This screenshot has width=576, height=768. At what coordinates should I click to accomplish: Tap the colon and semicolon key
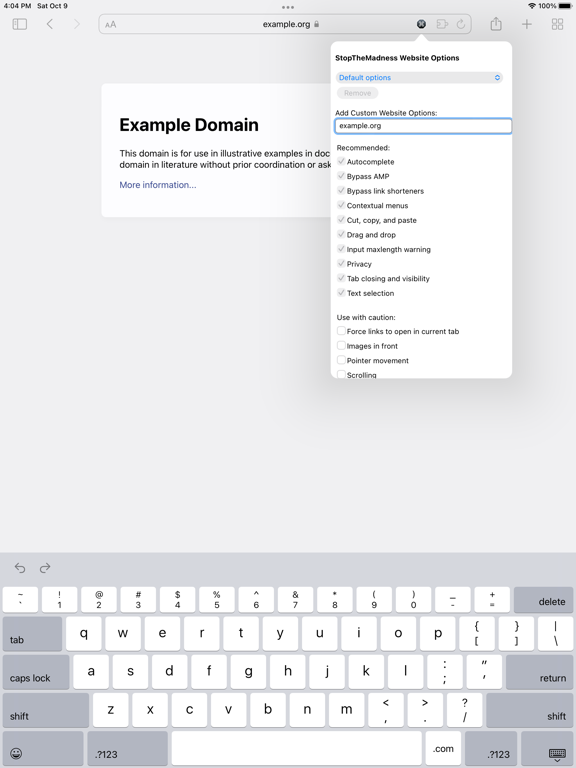click(x=445, y=672)
